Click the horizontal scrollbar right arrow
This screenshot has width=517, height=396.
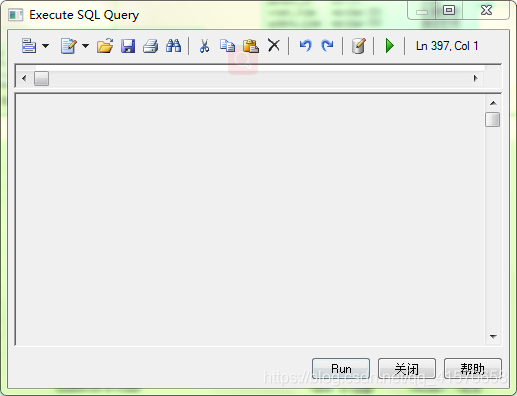coord(476,78)
